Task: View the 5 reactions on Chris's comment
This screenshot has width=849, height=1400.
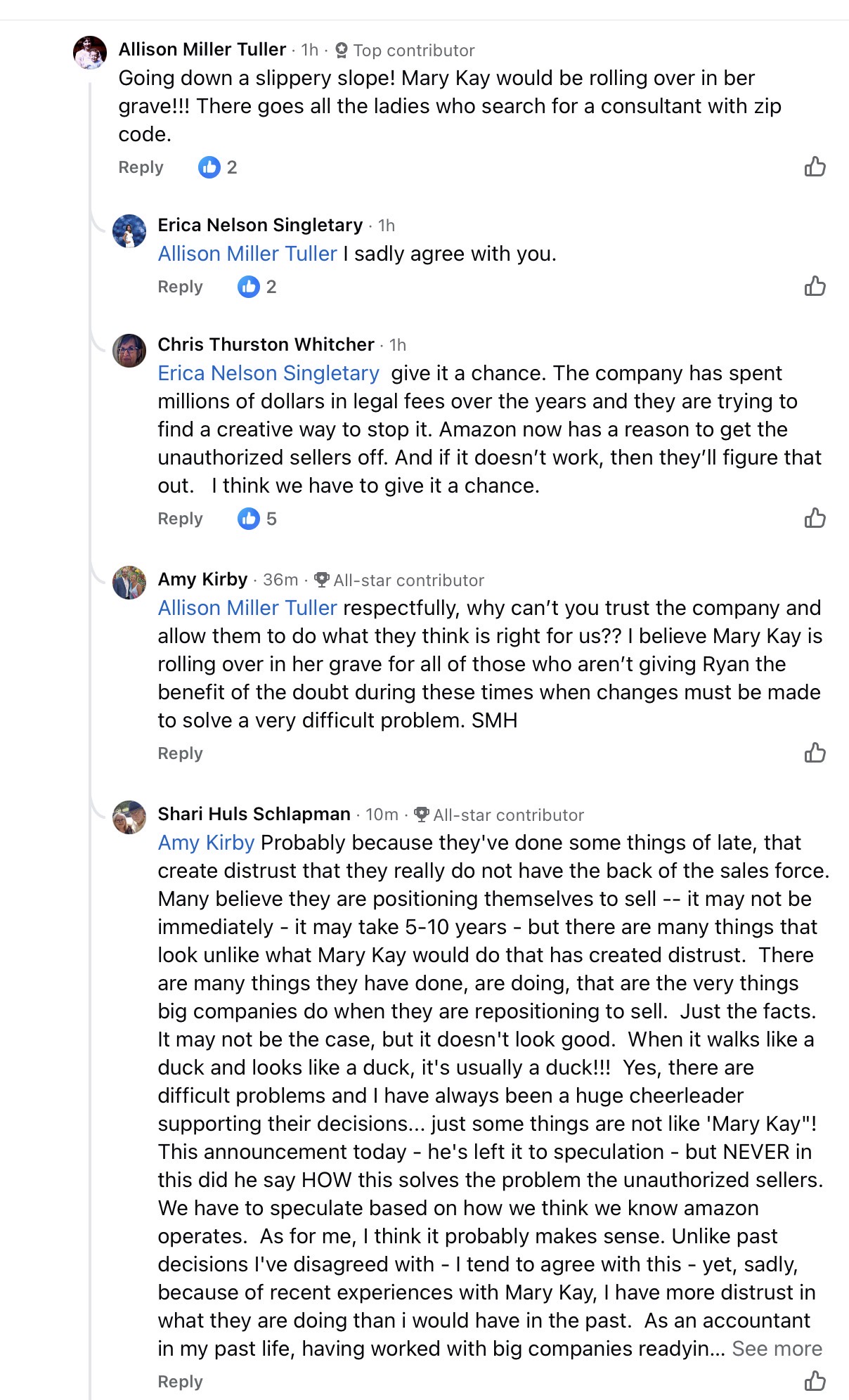Action: click(257, 519)
